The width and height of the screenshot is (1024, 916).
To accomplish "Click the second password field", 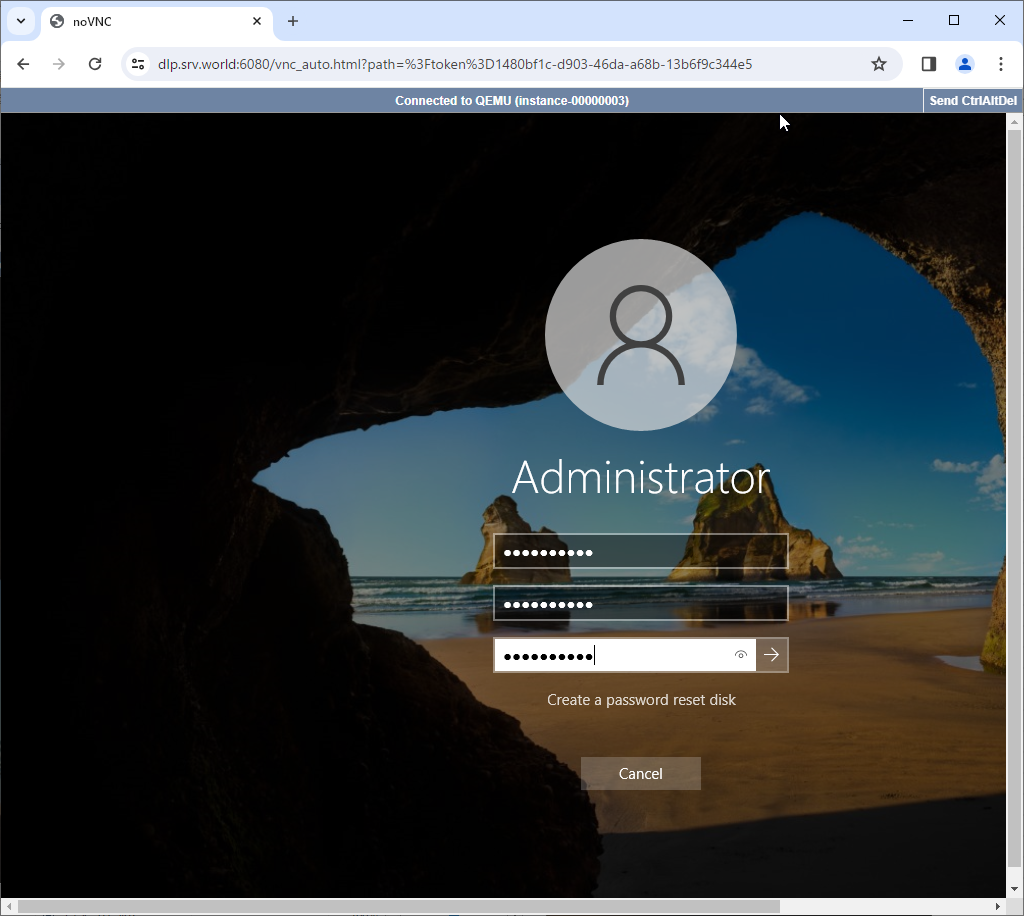I will (641, 603).
